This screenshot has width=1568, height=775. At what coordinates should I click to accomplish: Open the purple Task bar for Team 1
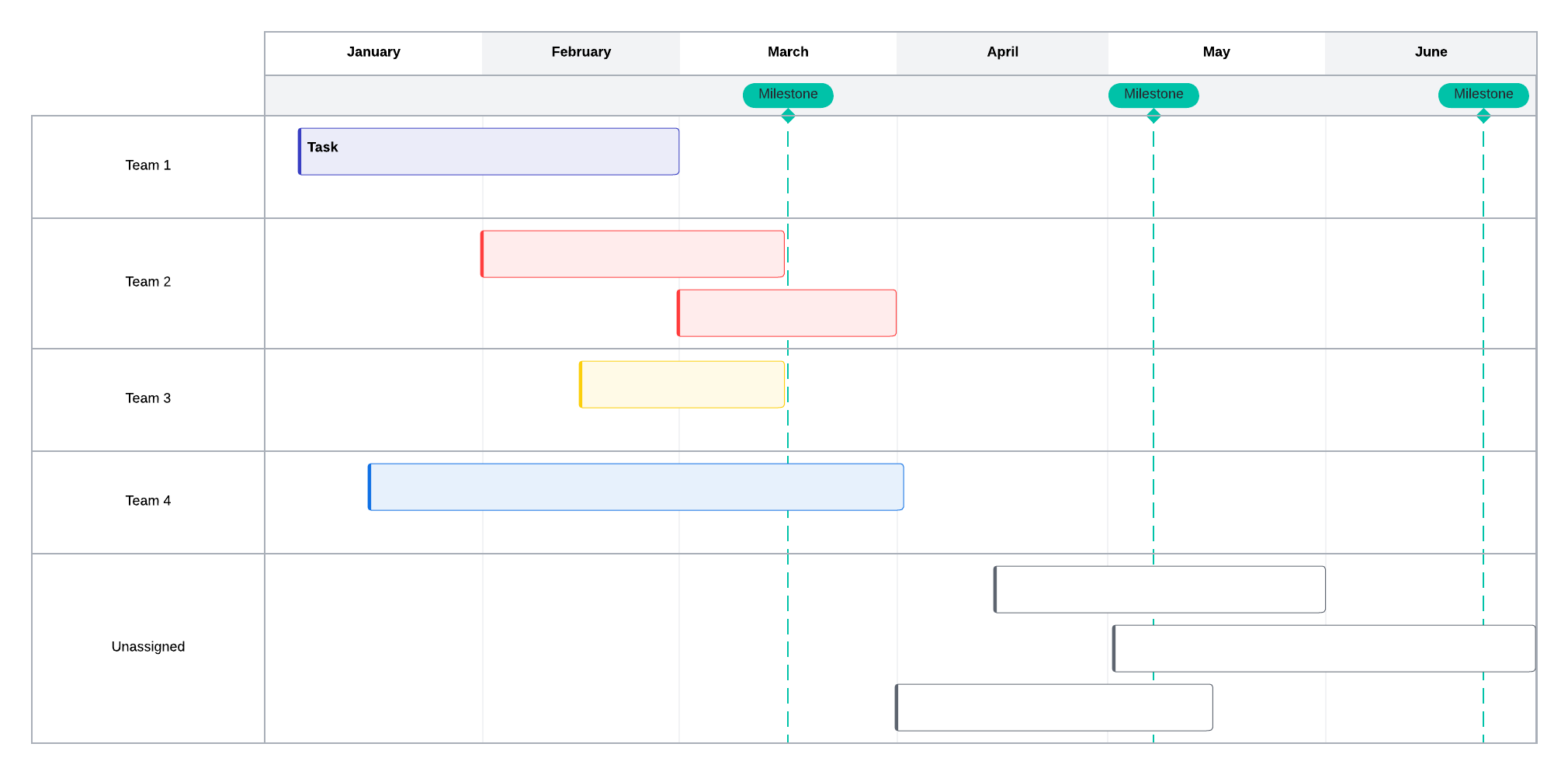click(x=489, y=152)
